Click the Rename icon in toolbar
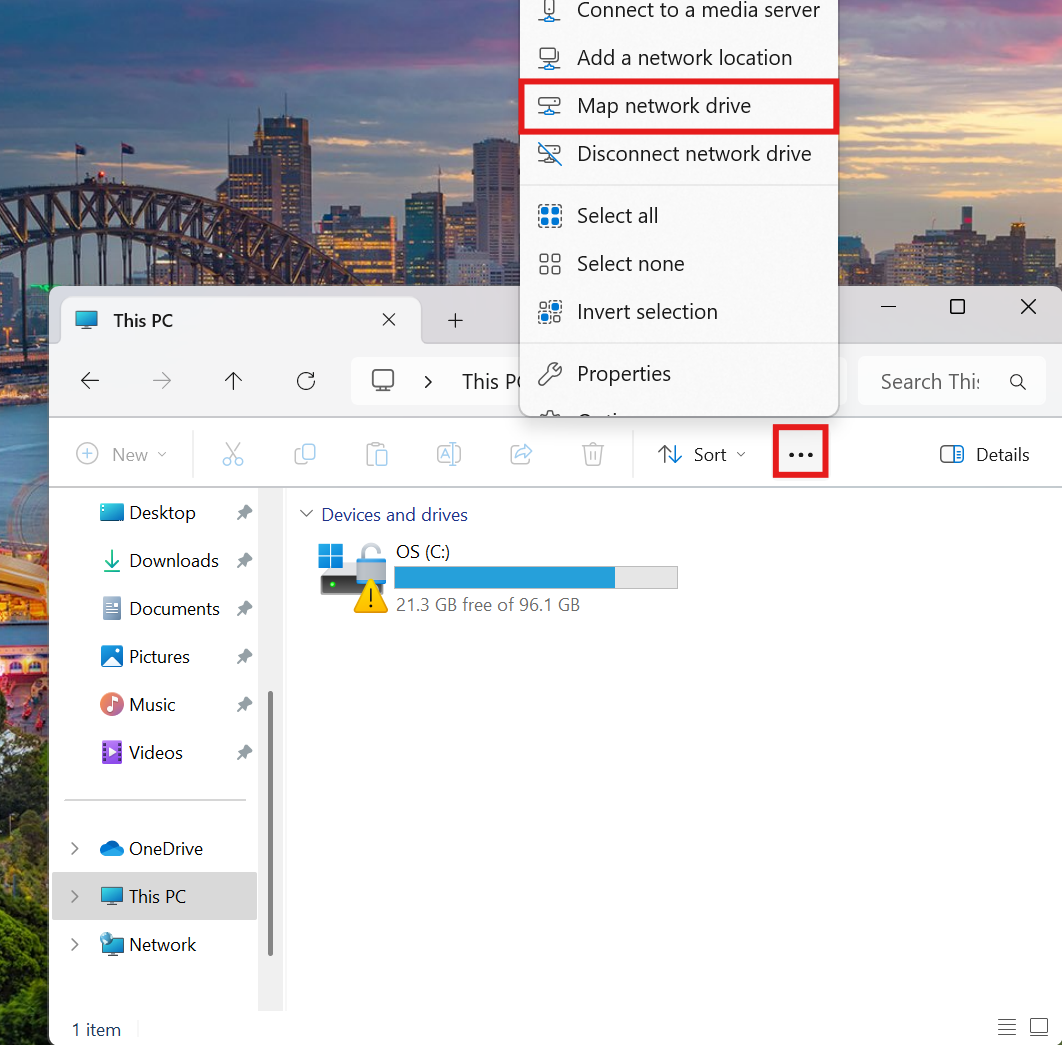 [x=448, y=454]
